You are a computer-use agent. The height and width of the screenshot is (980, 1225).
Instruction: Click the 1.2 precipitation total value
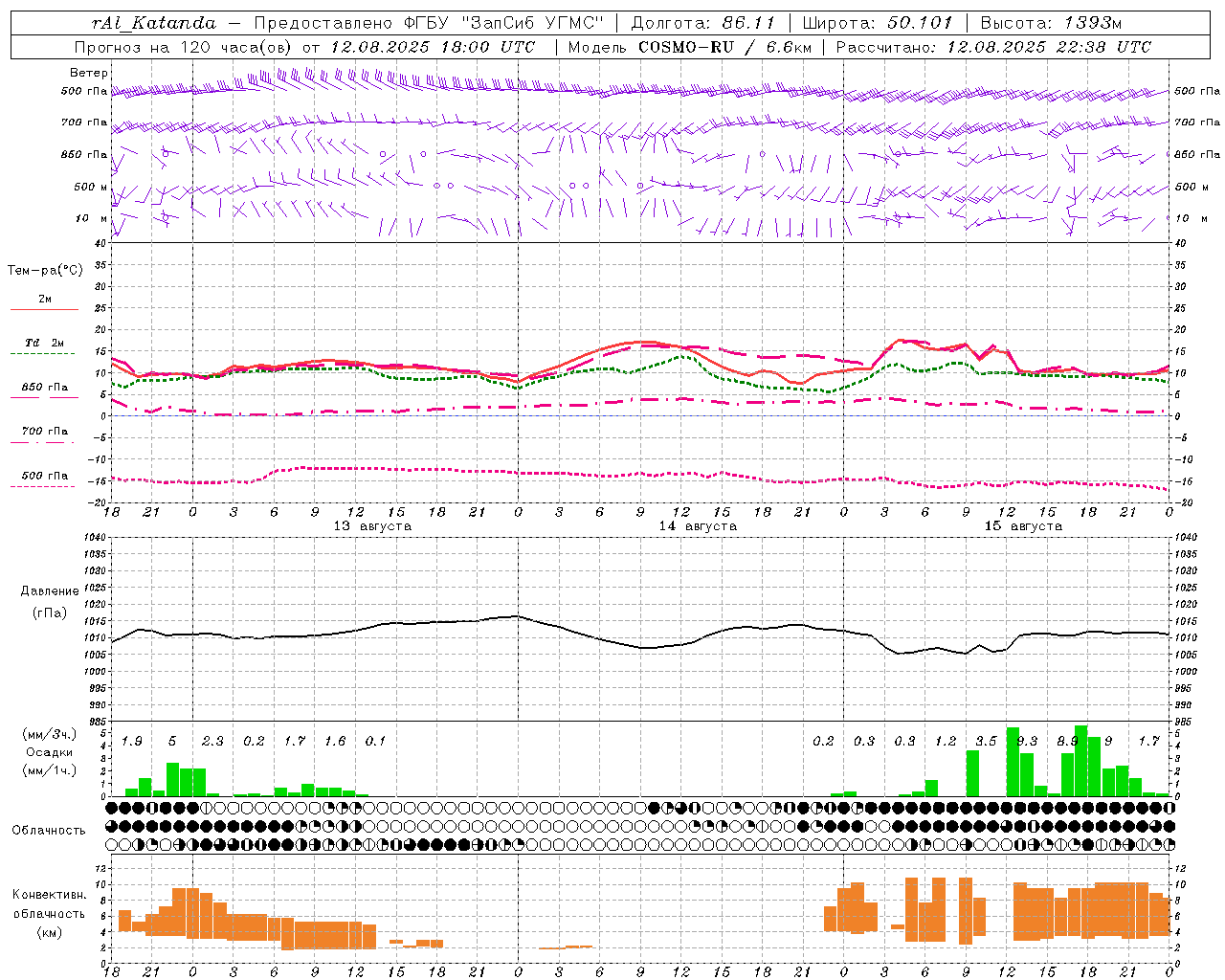946,741
